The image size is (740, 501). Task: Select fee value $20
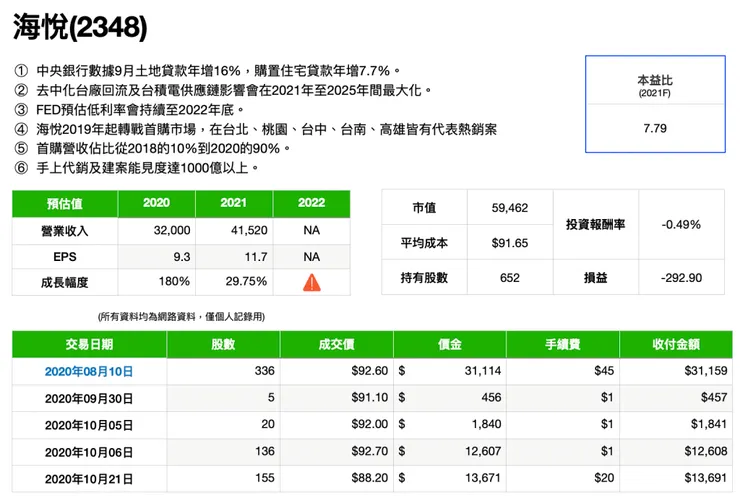pos(604,477)
